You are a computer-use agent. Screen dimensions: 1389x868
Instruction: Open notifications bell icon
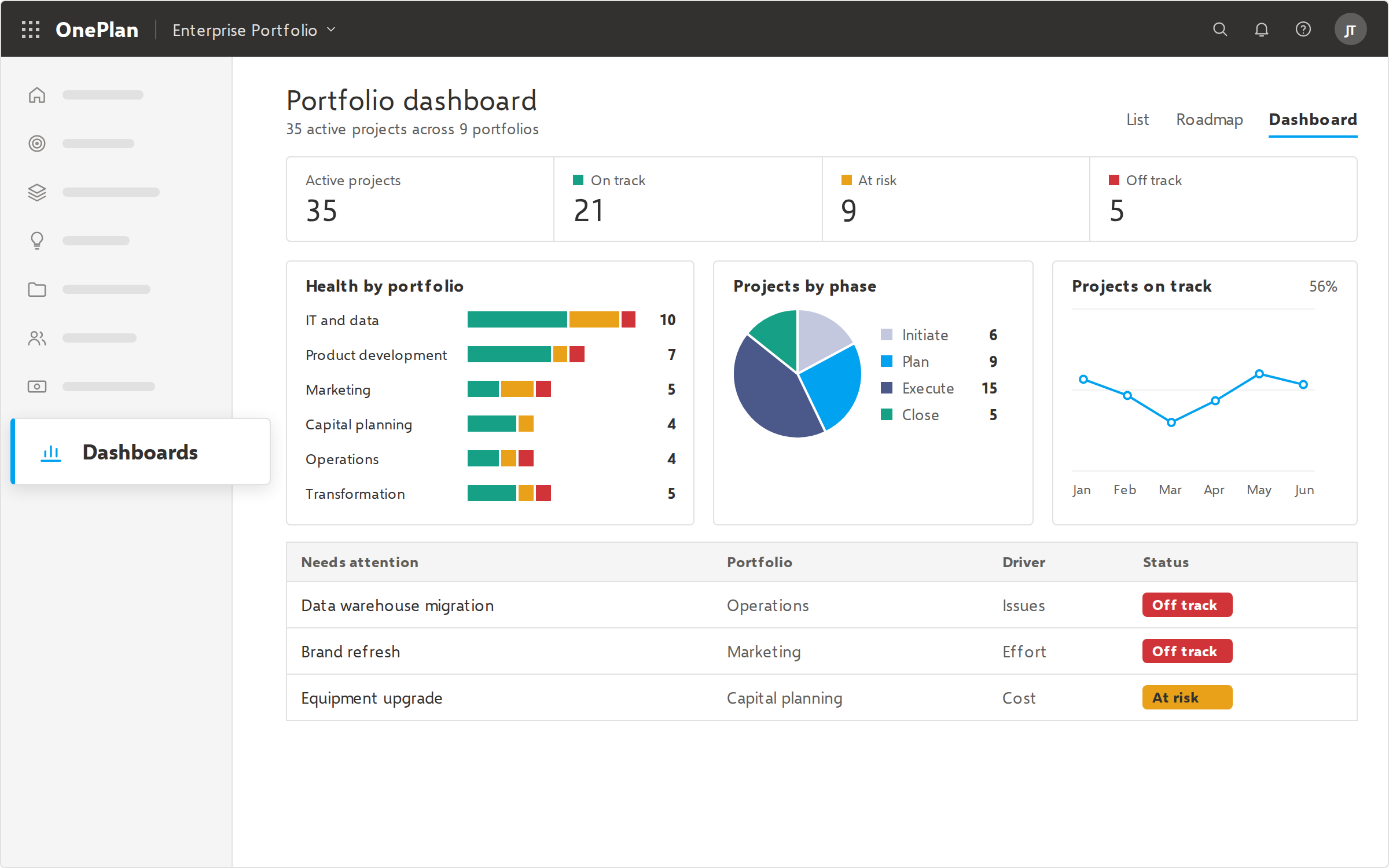click(1262, 30)
